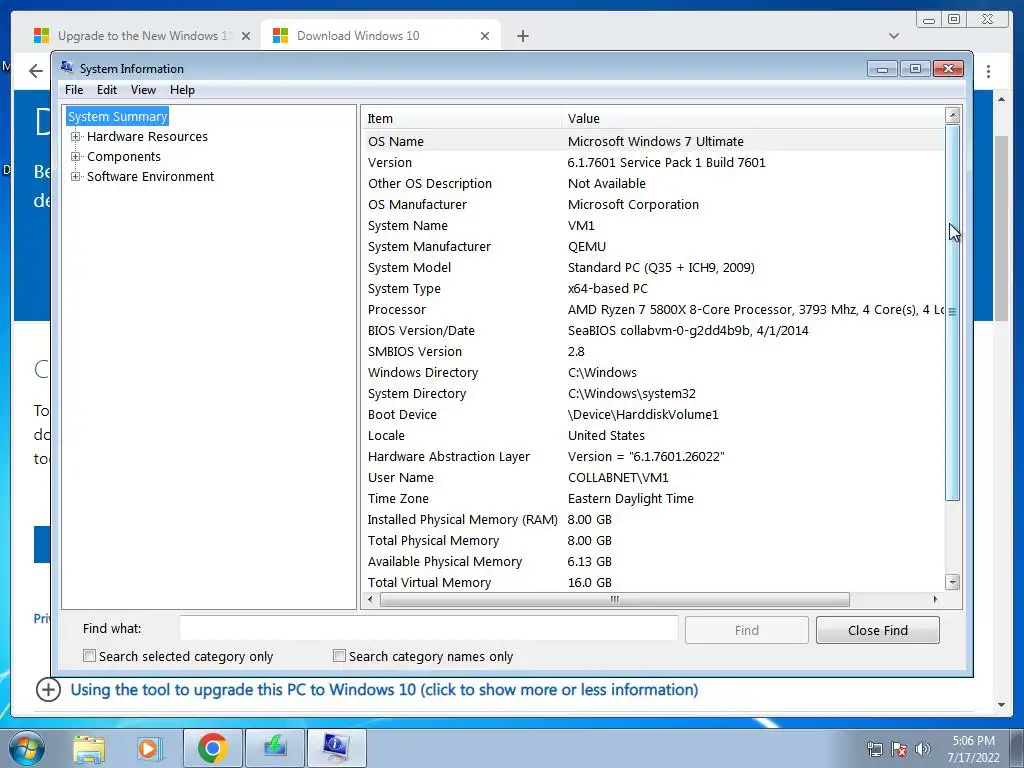Select the Total Virtual Memory row
Screen dimensions: 1024x768
[x=653, y=582]
